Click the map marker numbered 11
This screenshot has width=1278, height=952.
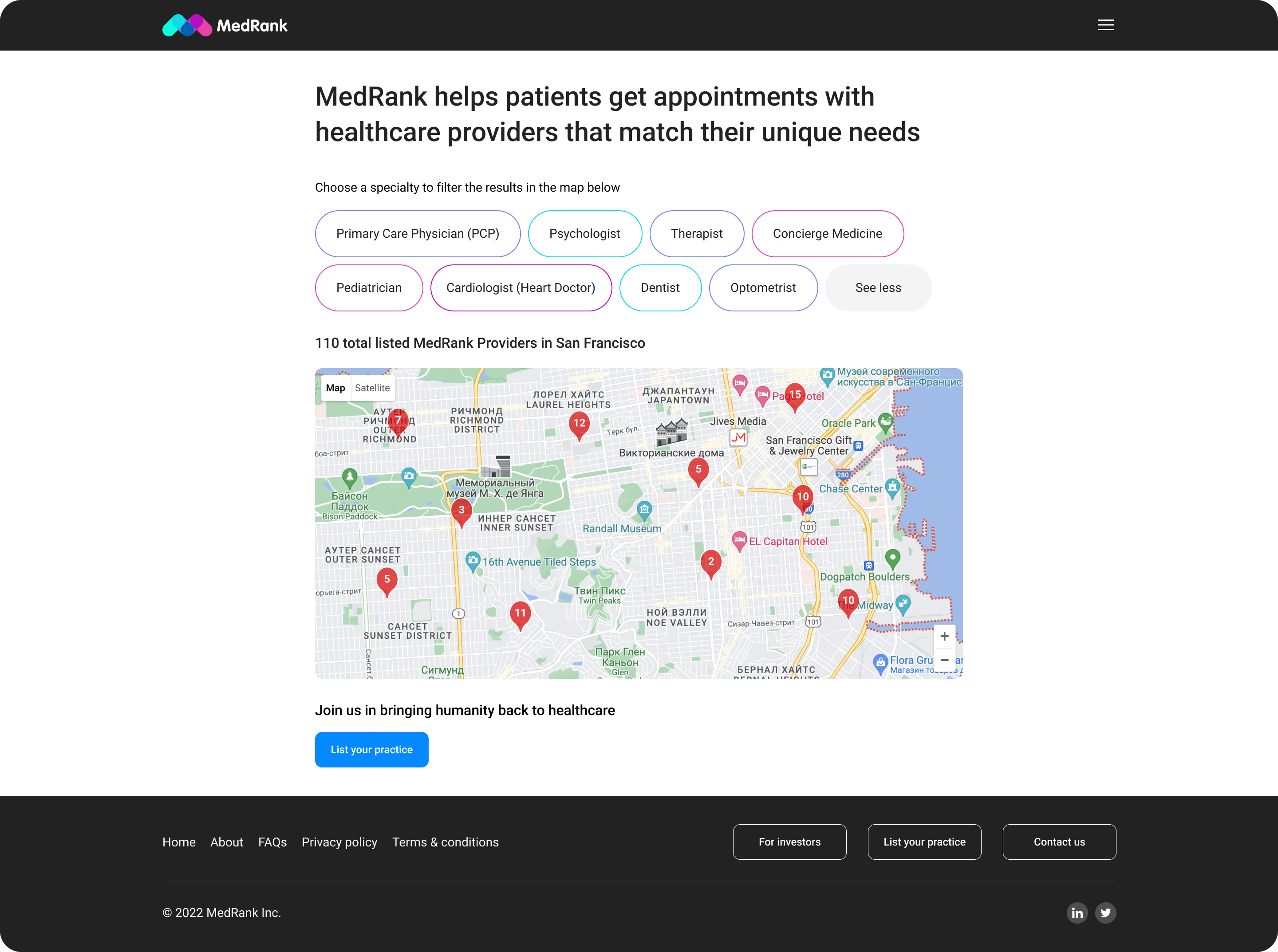(520, 614)
